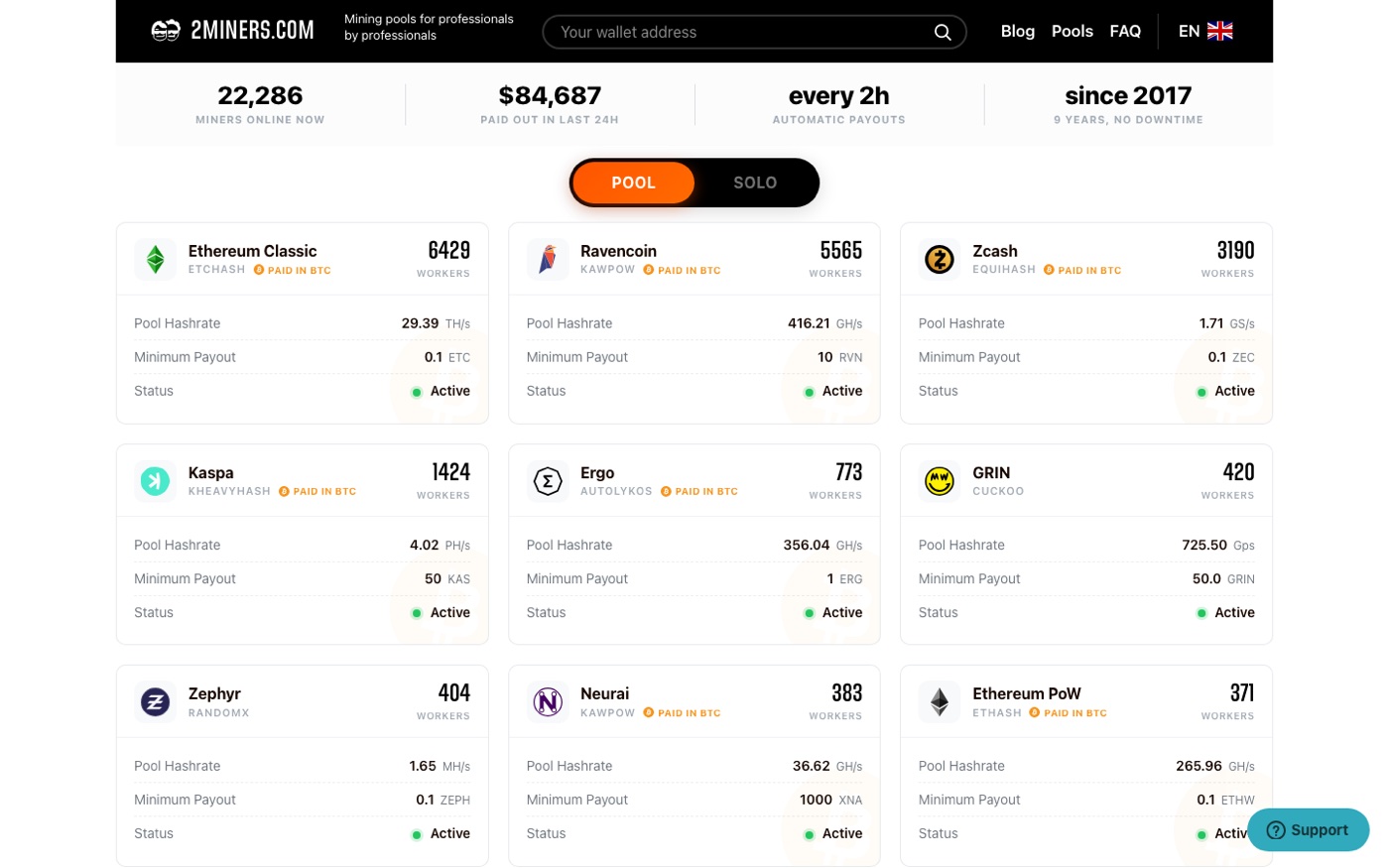Click green status dot on Zephyr card
The height and width of the screenshot is (868, 1389).
(417, 834)
